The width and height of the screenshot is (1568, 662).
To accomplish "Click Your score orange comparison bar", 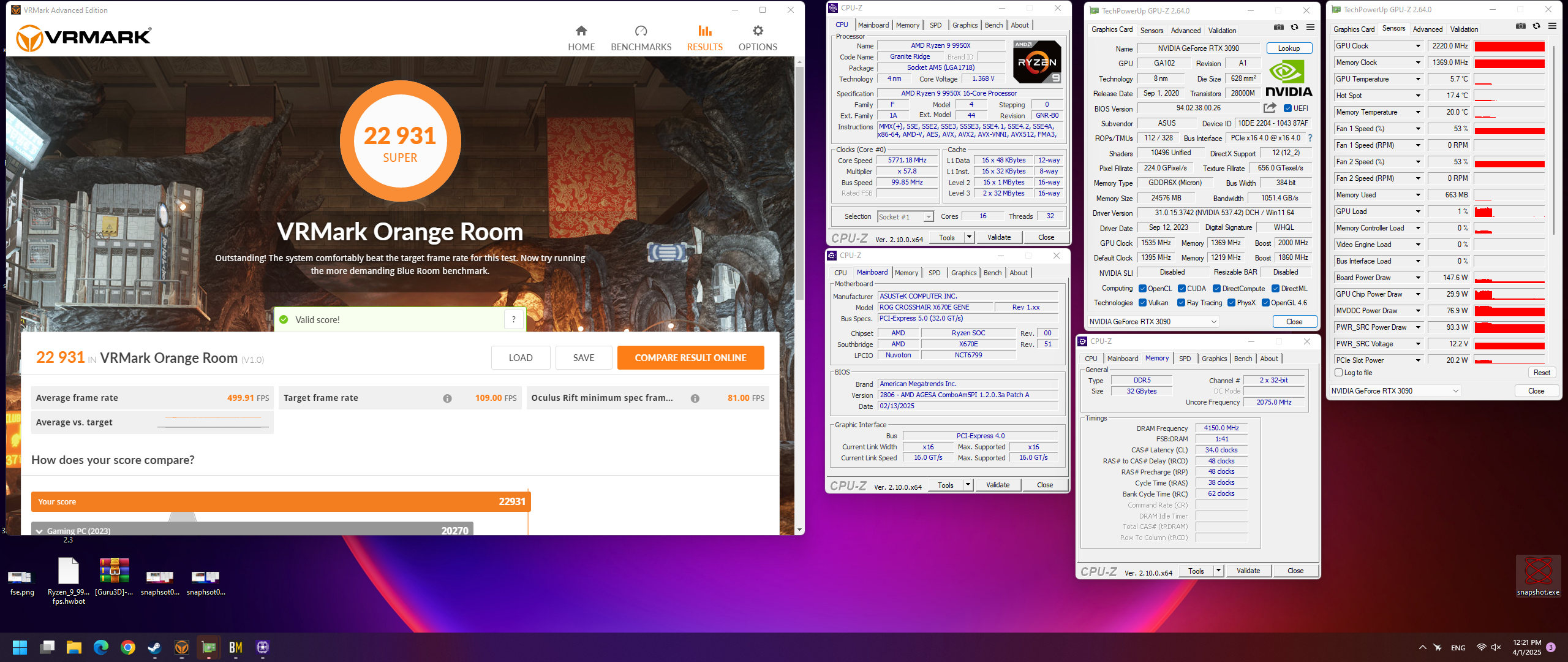I will point(281,501).
